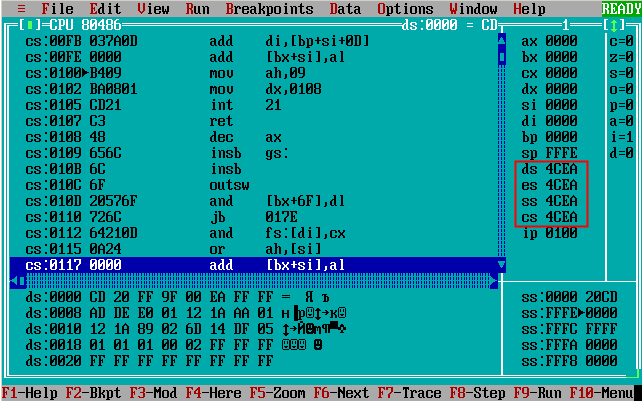The height and width of the screenshot is (401, 642).
Task: Toggle the zero flag z=0
Action: coord(620,57)
